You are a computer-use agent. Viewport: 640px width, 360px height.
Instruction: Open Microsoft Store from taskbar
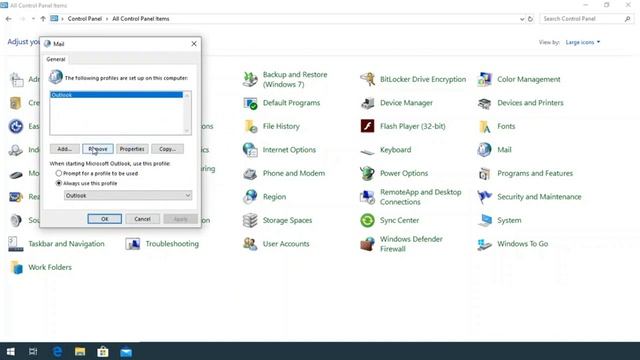(x=103, y=351)
